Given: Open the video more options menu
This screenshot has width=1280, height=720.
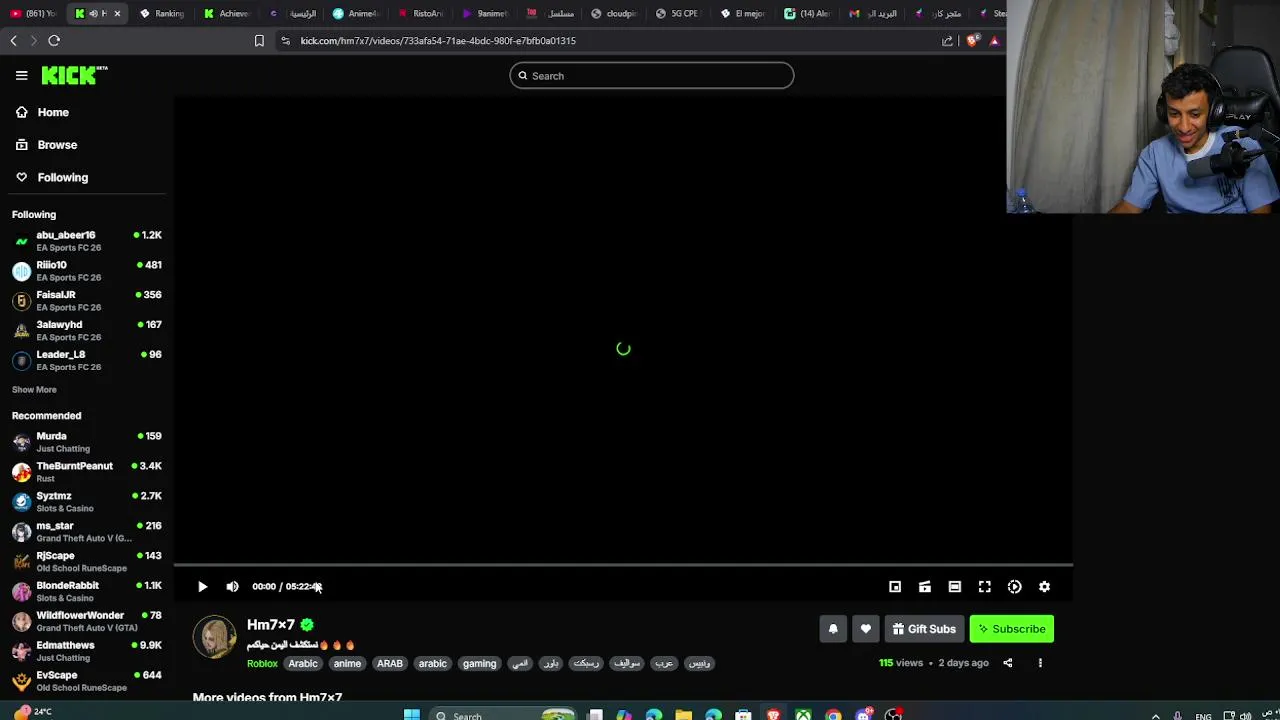Looking at the screenshot, I should pyautogui.click(x=1040, y=663).
